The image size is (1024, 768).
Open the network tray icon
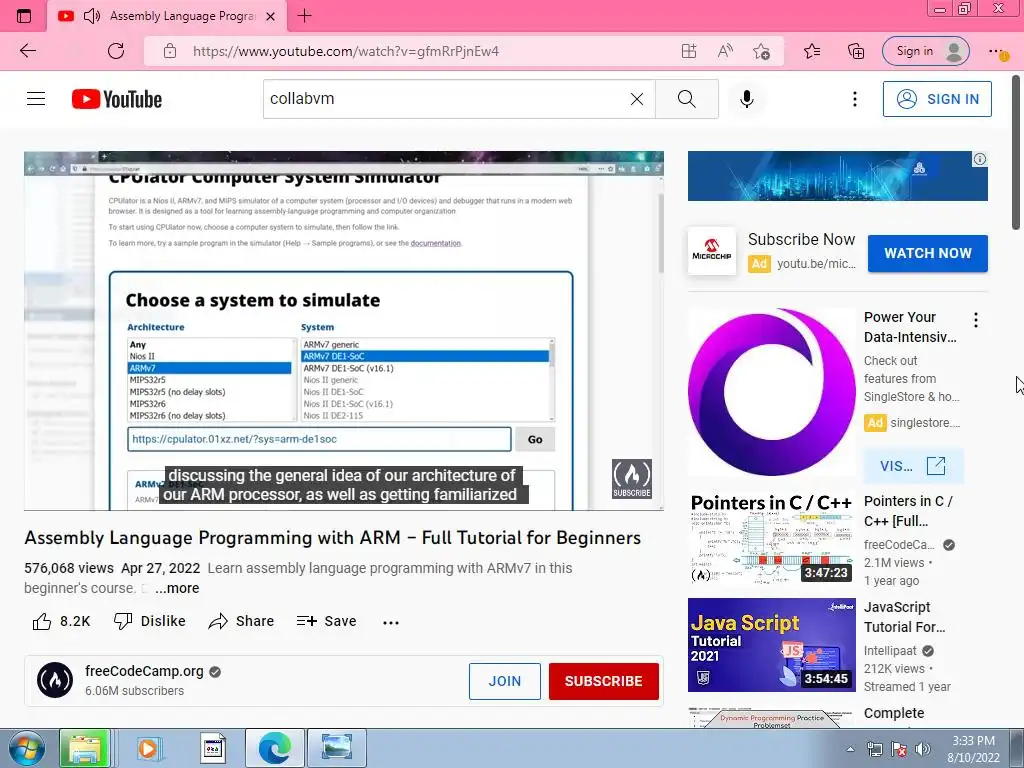point(874,749)
